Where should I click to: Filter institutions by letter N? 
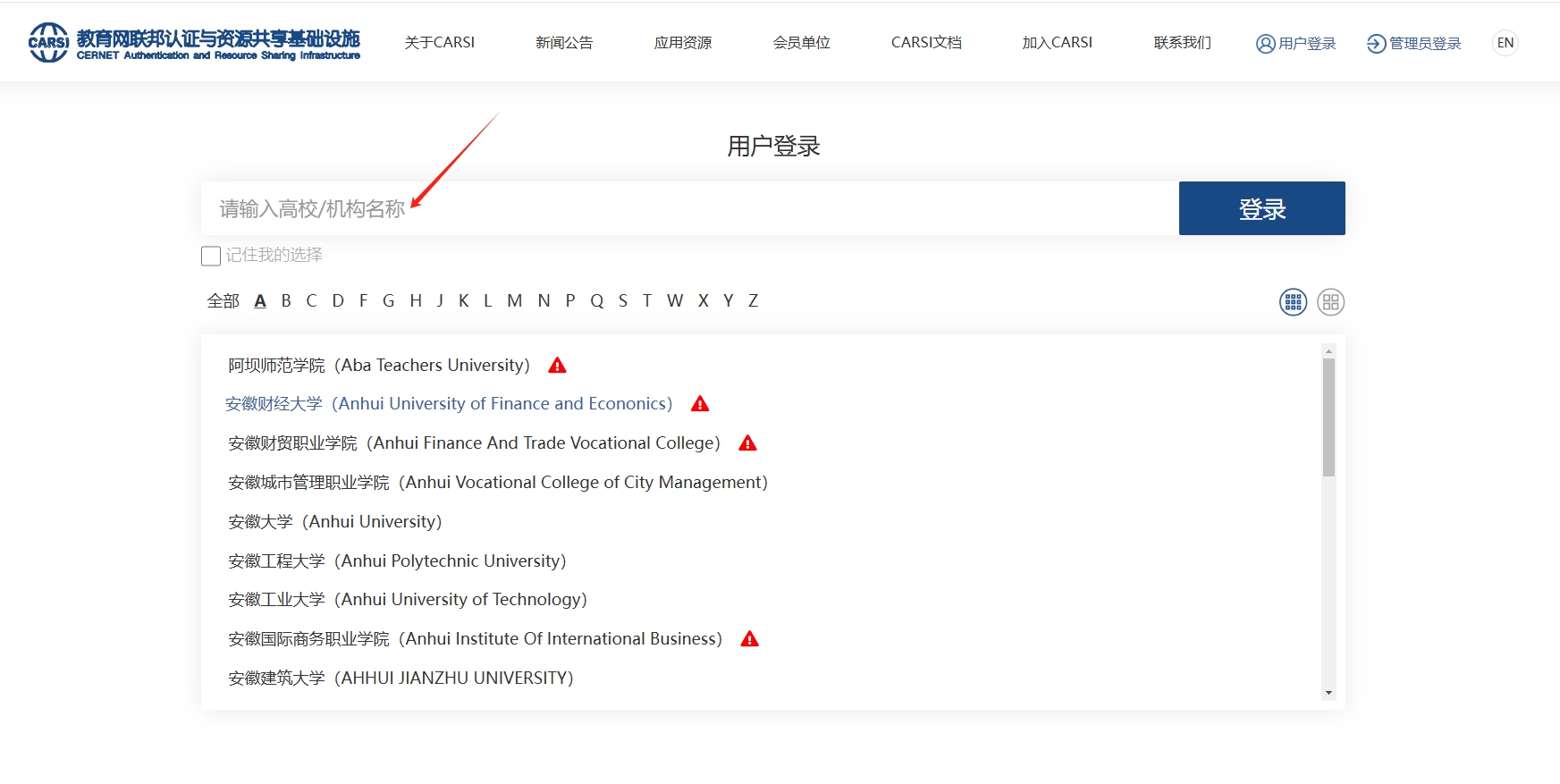(x=544, y=301)
